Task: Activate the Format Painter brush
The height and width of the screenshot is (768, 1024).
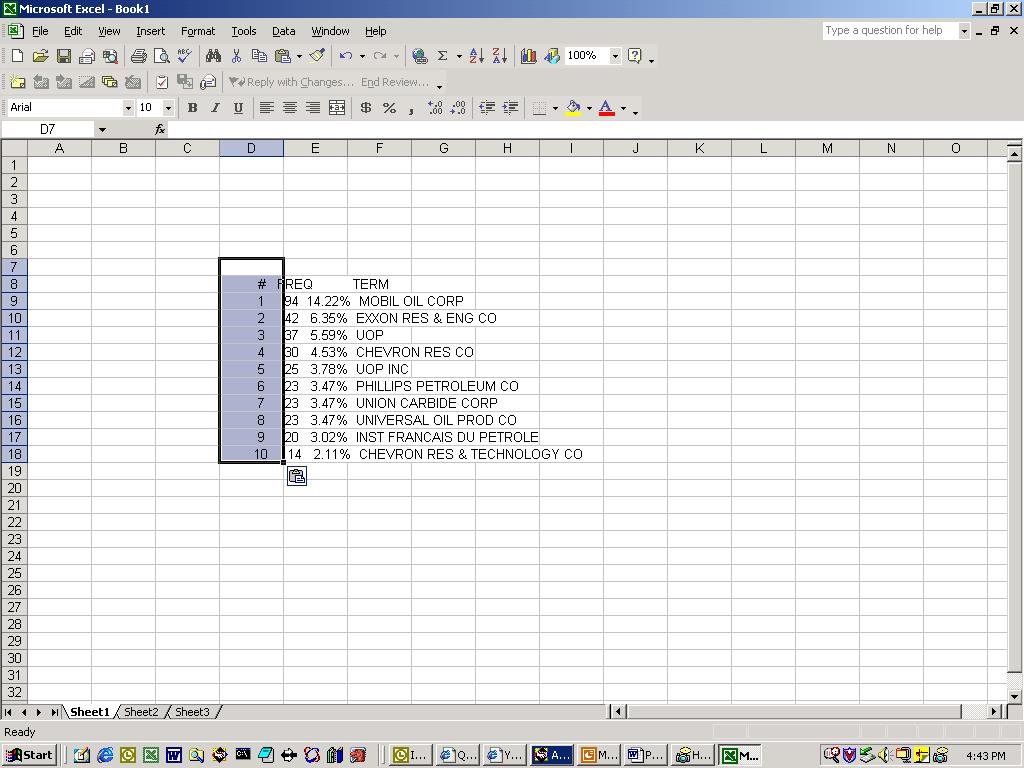Action: point(317,56)
